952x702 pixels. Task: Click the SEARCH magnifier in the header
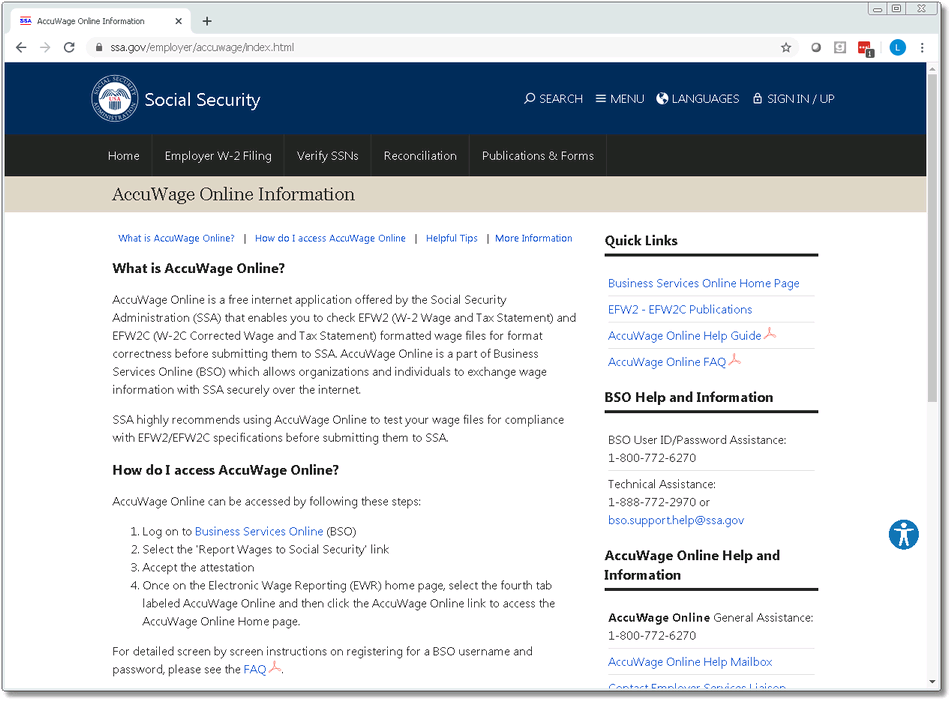[x=553, y=98]
